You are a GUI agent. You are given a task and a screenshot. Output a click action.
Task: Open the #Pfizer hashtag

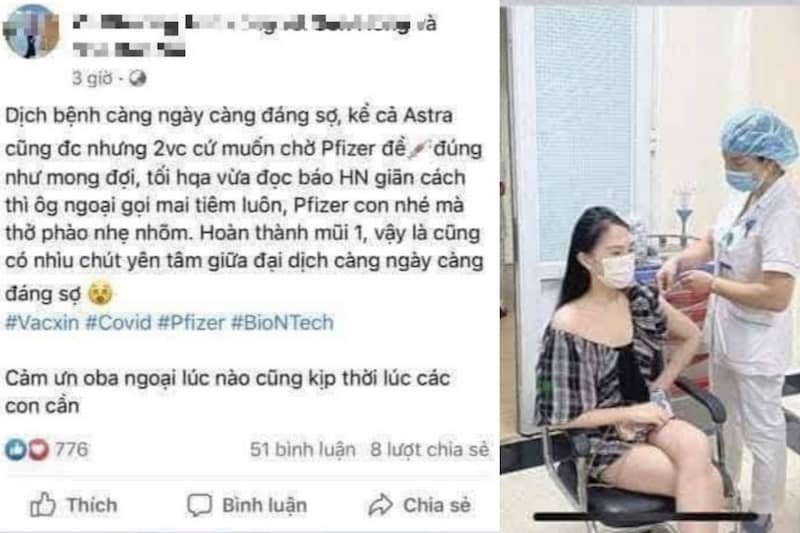[x=191, y=322]
